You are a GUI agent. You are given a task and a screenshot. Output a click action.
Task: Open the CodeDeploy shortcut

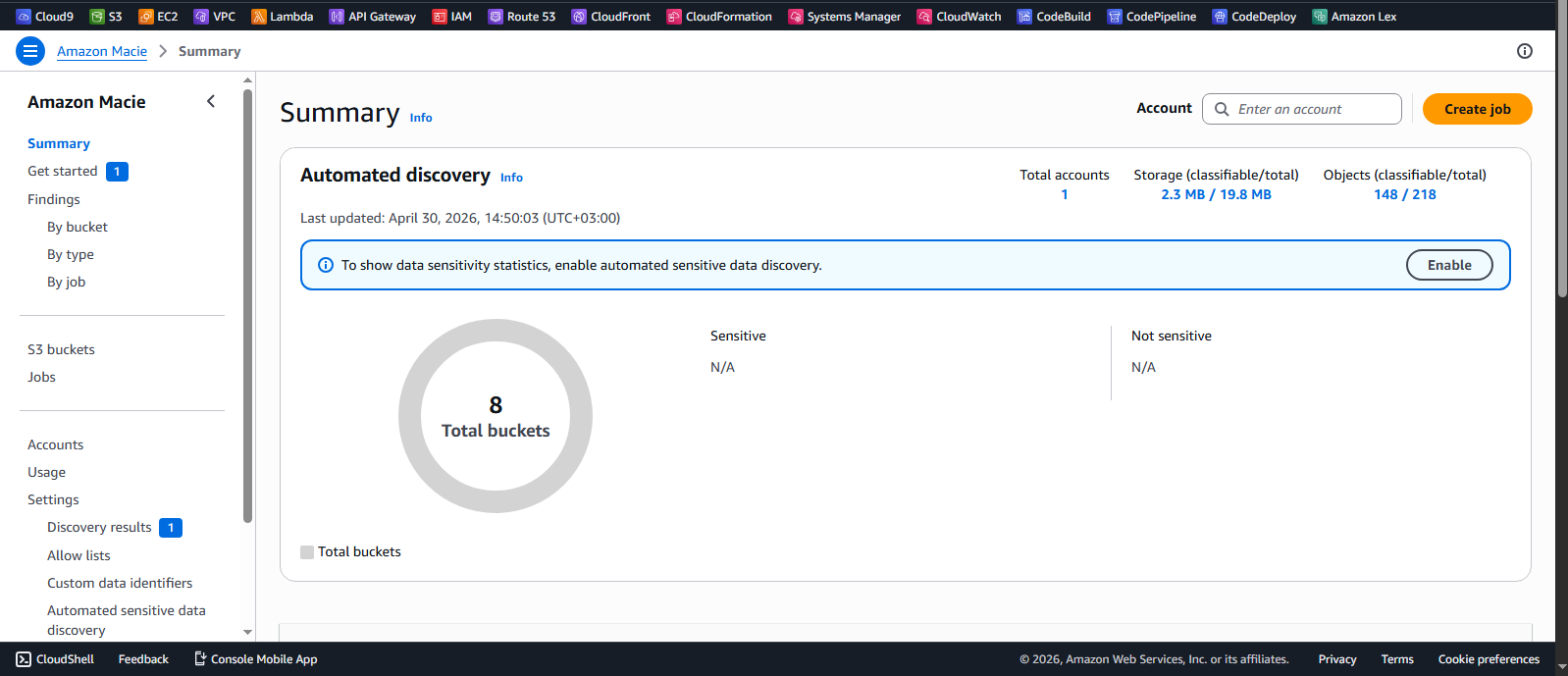1255,16
